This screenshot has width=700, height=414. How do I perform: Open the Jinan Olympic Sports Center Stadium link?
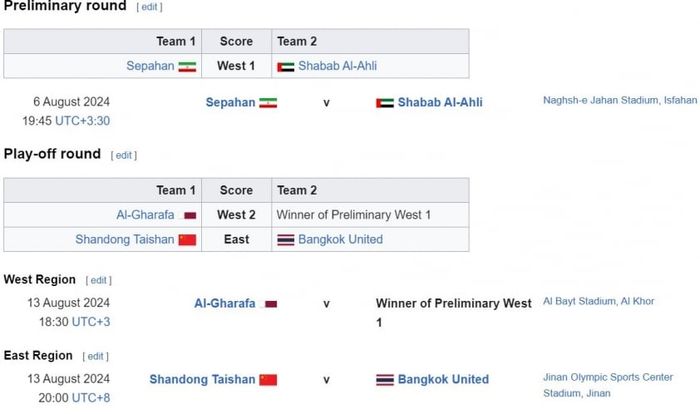pos(608,385)
